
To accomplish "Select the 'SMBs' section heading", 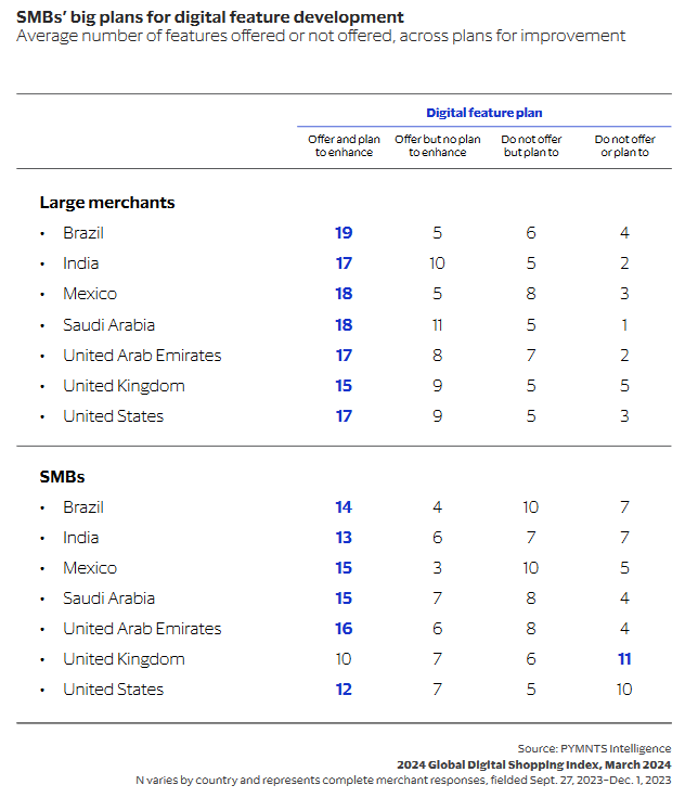I will tap(63, 477).
